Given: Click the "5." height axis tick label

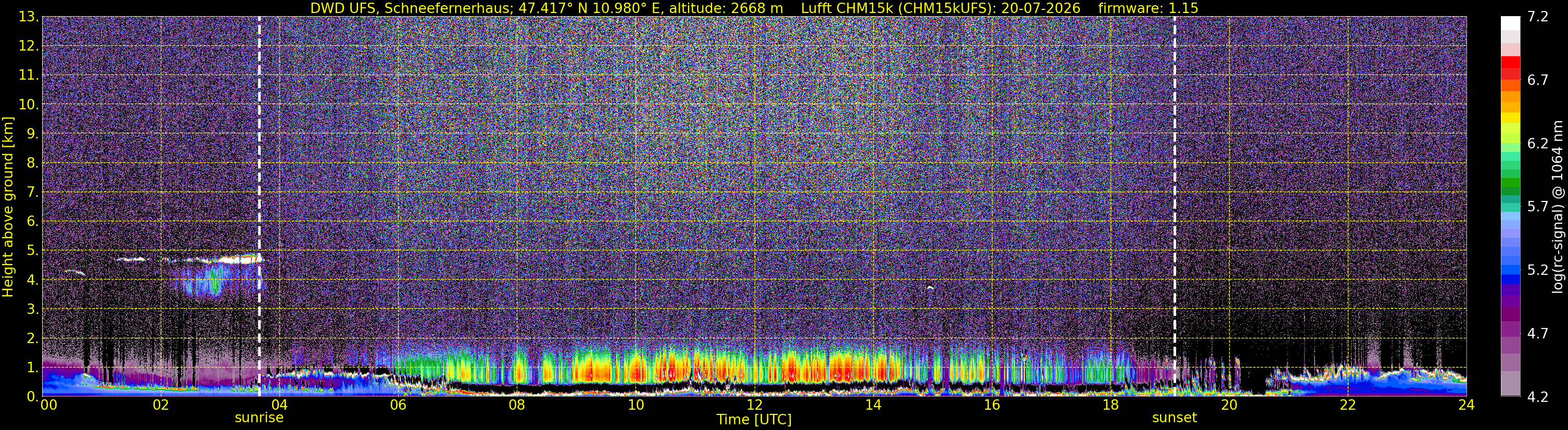Looking at the screenshot, I should pos(32,250).
